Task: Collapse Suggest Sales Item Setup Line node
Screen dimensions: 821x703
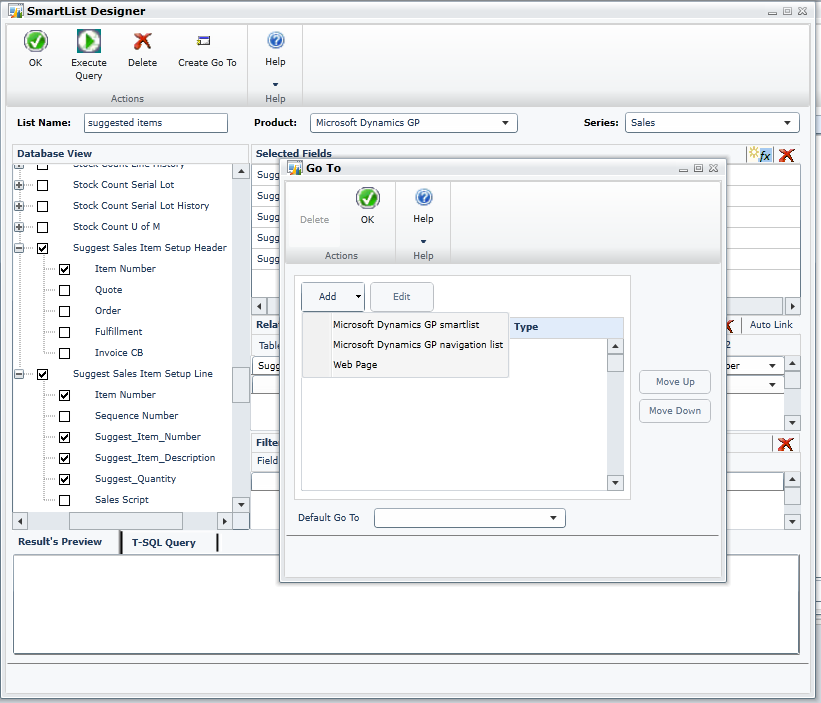Action: click(19, 374)
